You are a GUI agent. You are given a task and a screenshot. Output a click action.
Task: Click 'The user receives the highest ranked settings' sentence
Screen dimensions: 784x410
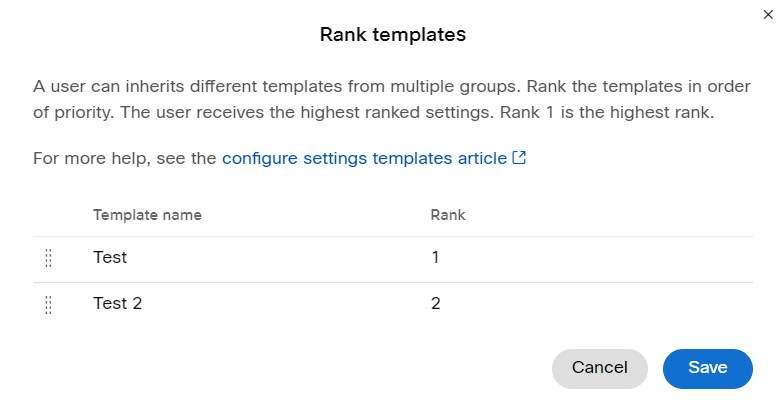pos(308,112)
